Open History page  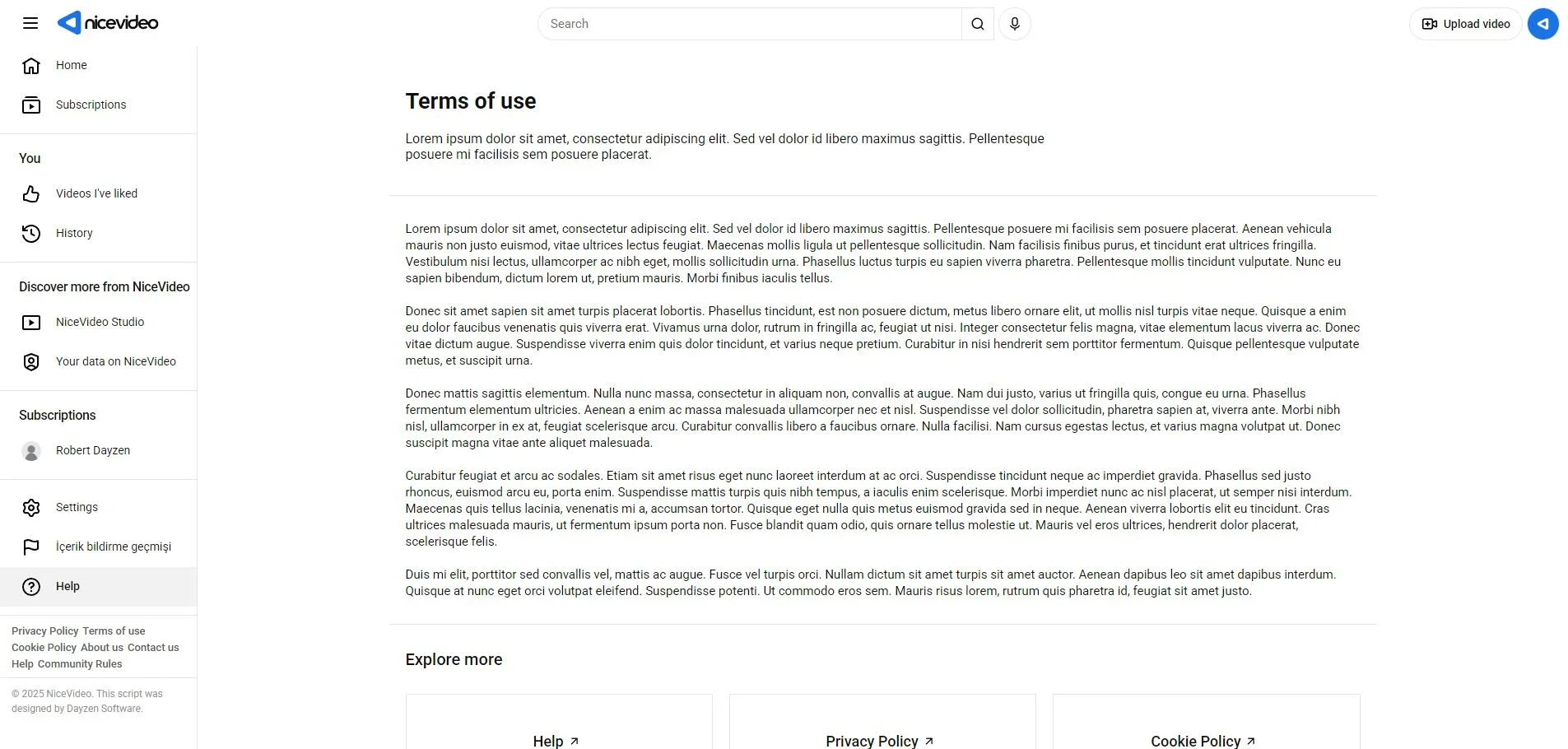(99, 234)
